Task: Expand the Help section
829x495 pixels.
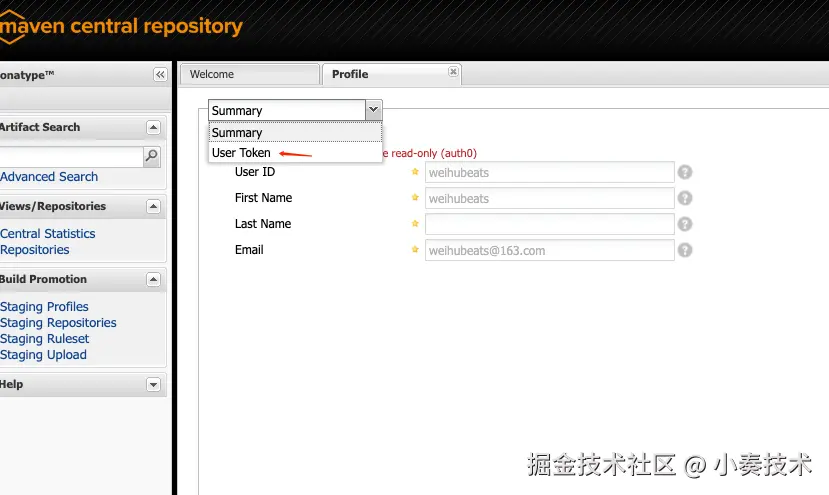Action: (x=153, y=384)
